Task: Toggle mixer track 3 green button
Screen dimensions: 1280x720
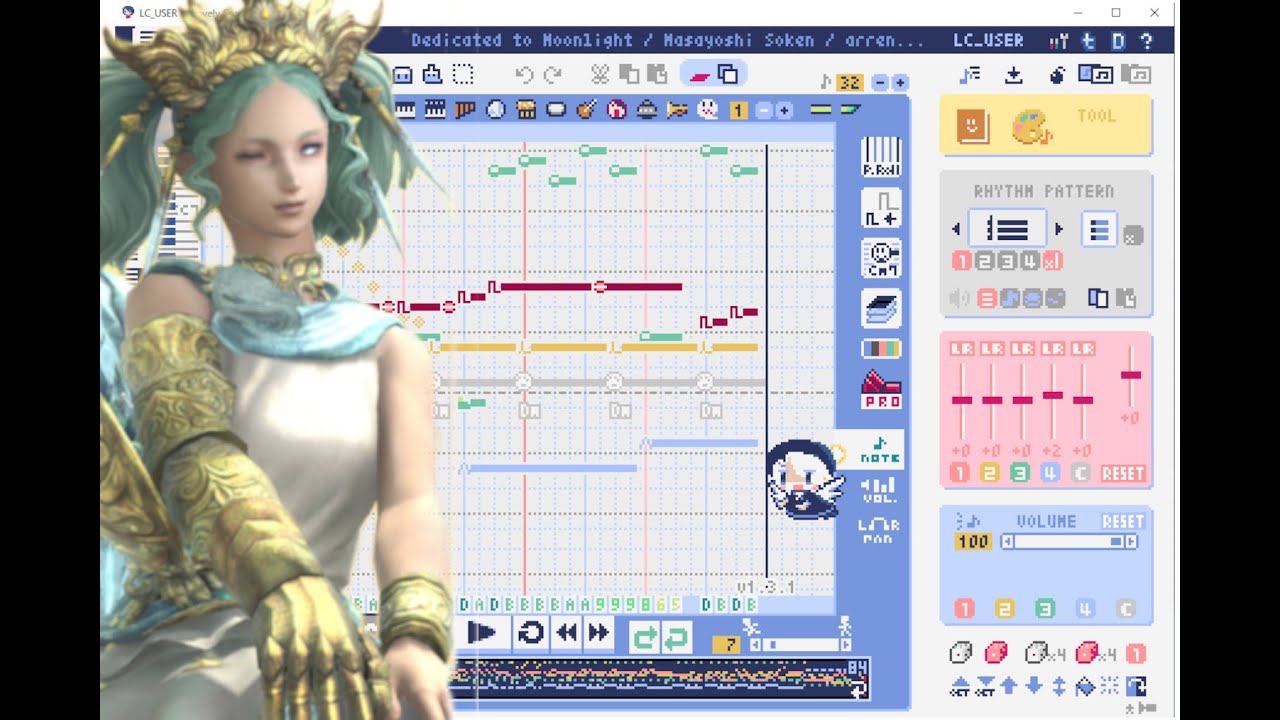Action: click(x=1020, y=473)
